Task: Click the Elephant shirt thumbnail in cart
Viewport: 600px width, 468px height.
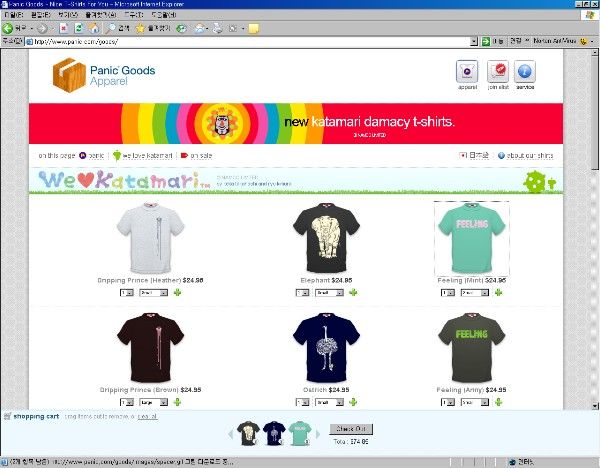Action: tap(248, 433)
